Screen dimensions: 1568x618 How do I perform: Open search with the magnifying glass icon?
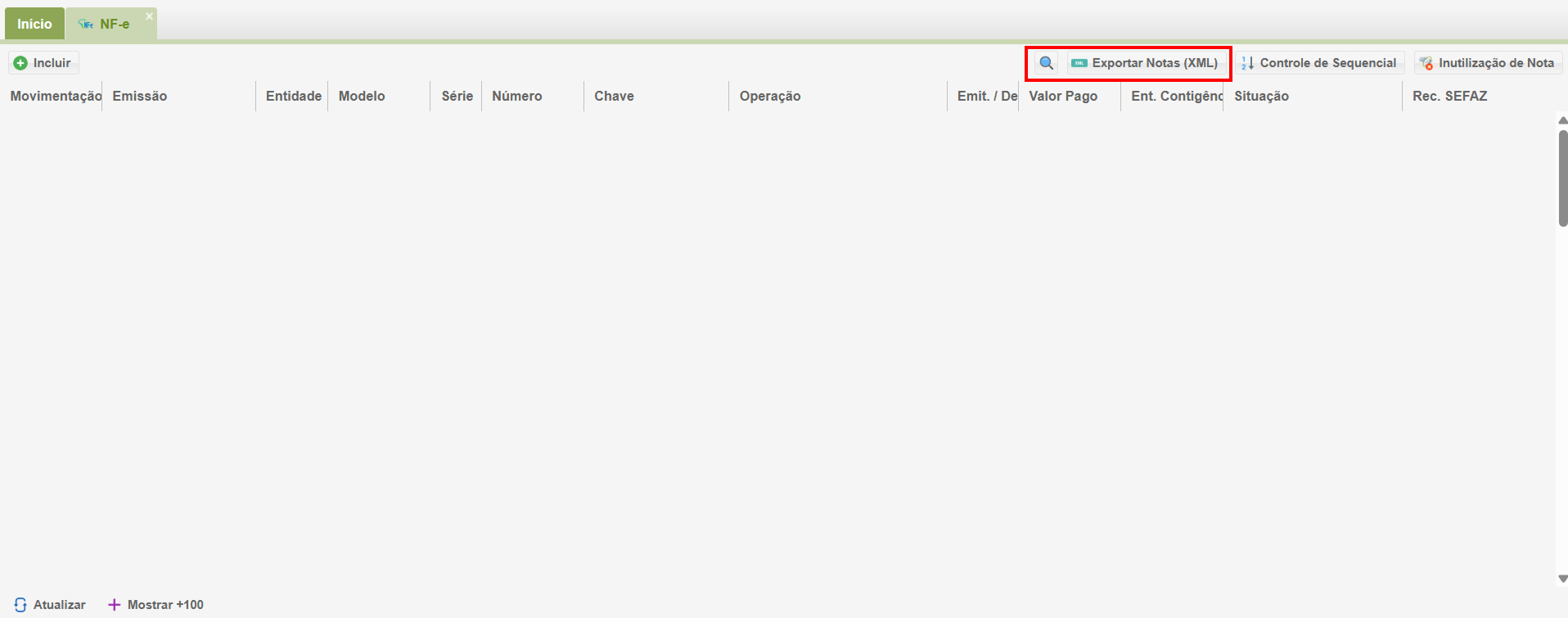tap(1046, 63)
